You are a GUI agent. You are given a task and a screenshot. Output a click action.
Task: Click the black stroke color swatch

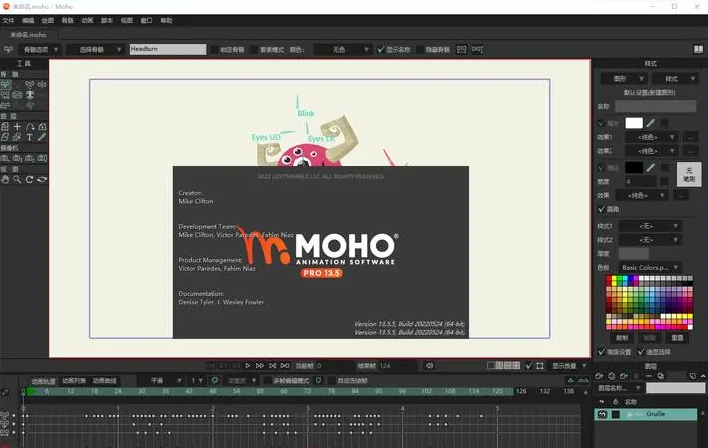(634, 167)
